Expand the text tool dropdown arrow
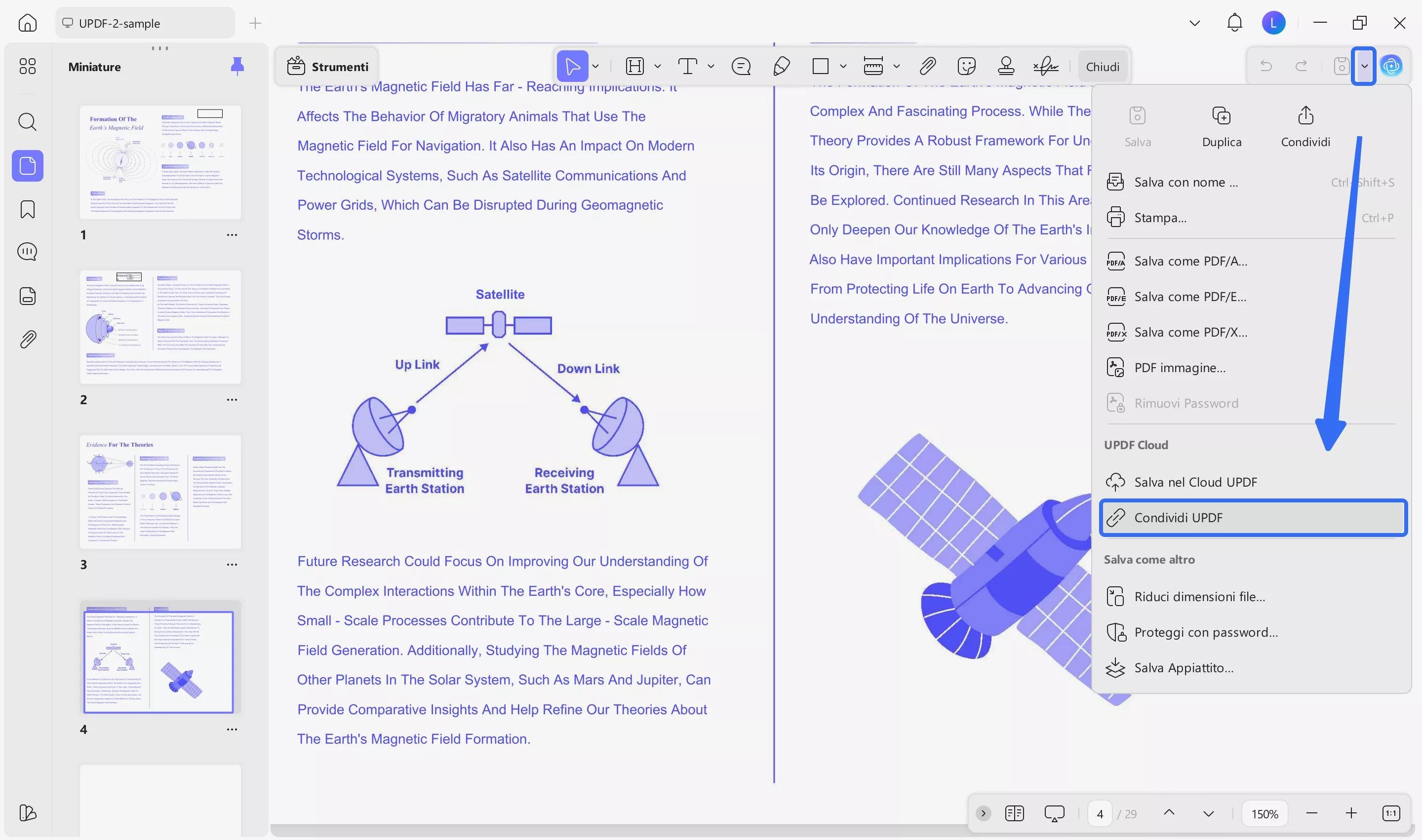 [x=711, y=66]
